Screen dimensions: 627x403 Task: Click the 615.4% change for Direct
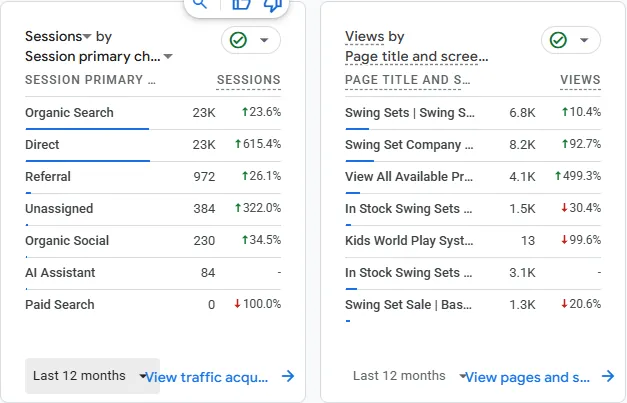click(258, 144)
